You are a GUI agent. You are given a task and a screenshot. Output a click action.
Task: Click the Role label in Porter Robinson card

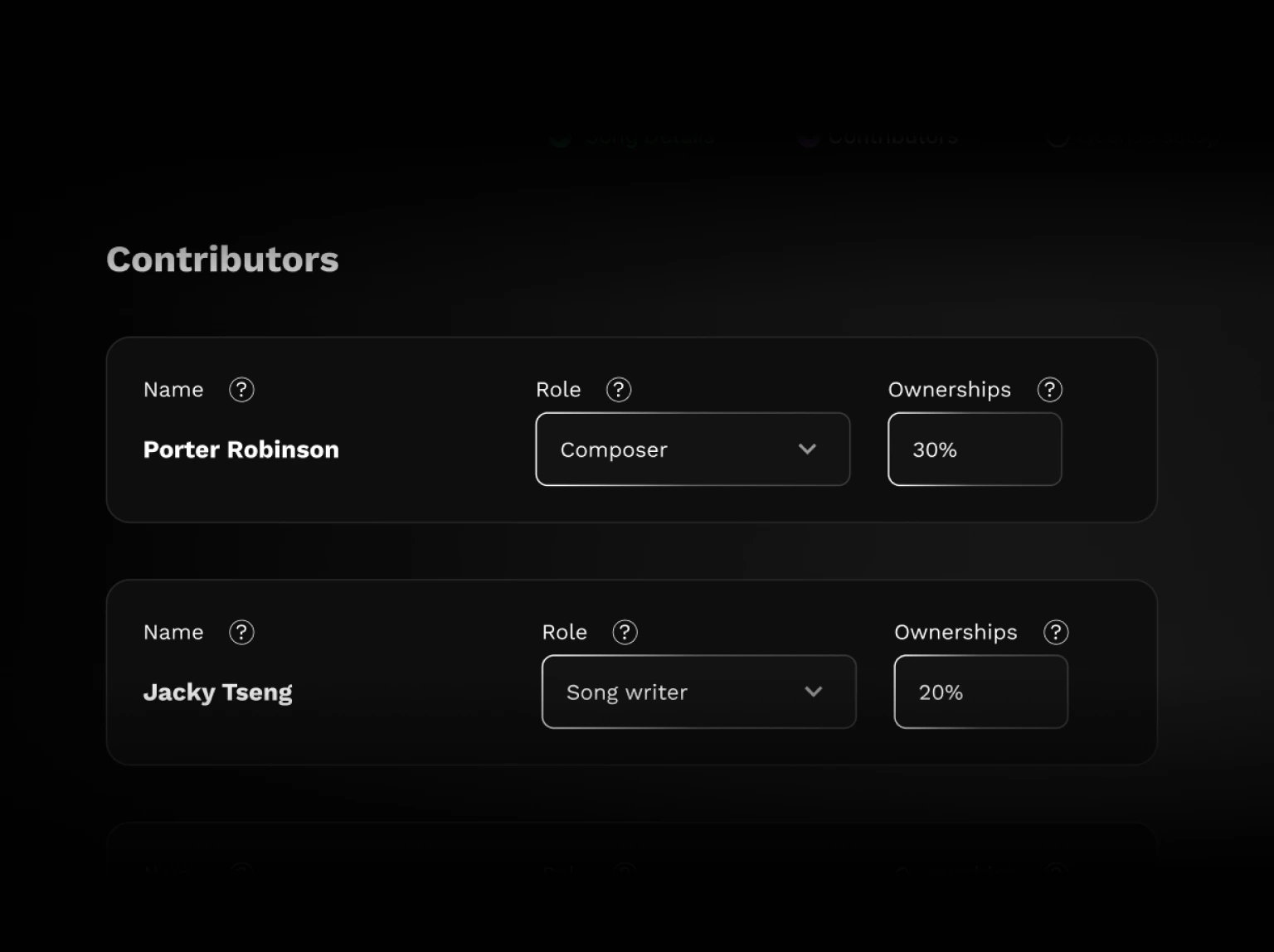click(558, 390)
